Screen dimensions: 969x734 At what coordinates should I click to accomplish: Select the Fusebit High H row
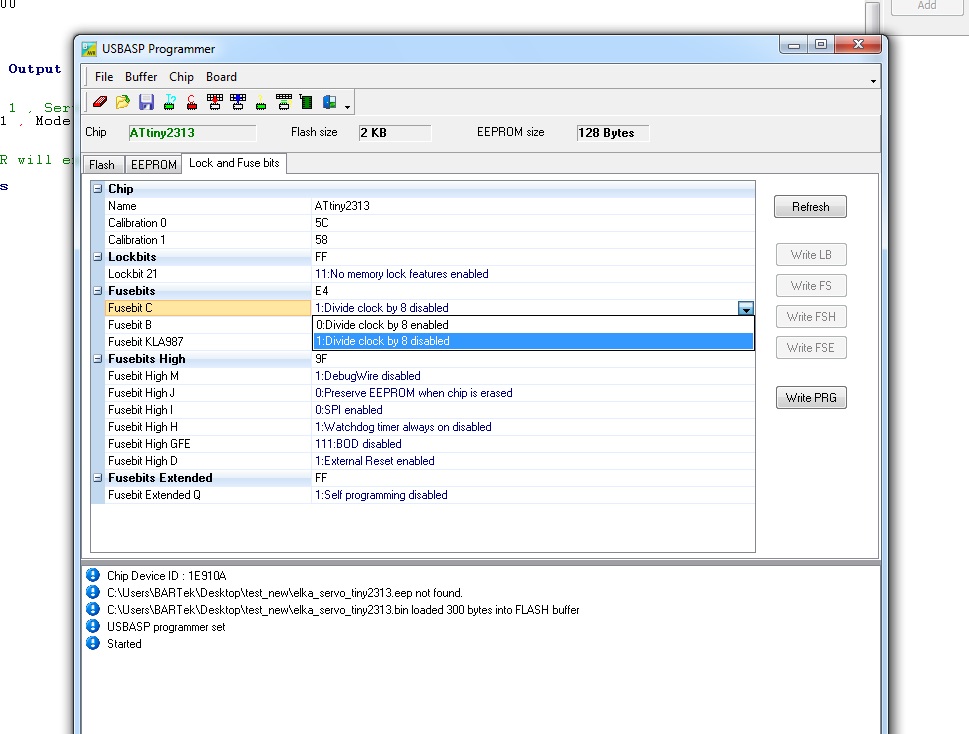coord(430,427)
